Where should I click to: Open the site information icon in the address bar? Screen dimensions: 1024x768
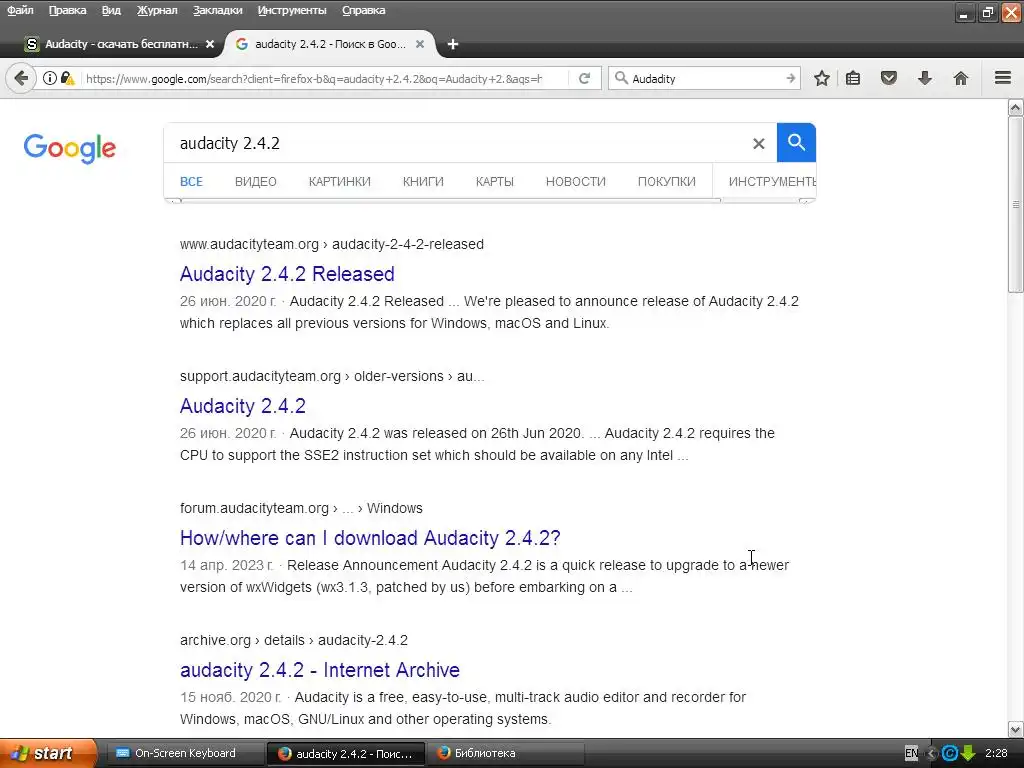(x=50, y=78)
